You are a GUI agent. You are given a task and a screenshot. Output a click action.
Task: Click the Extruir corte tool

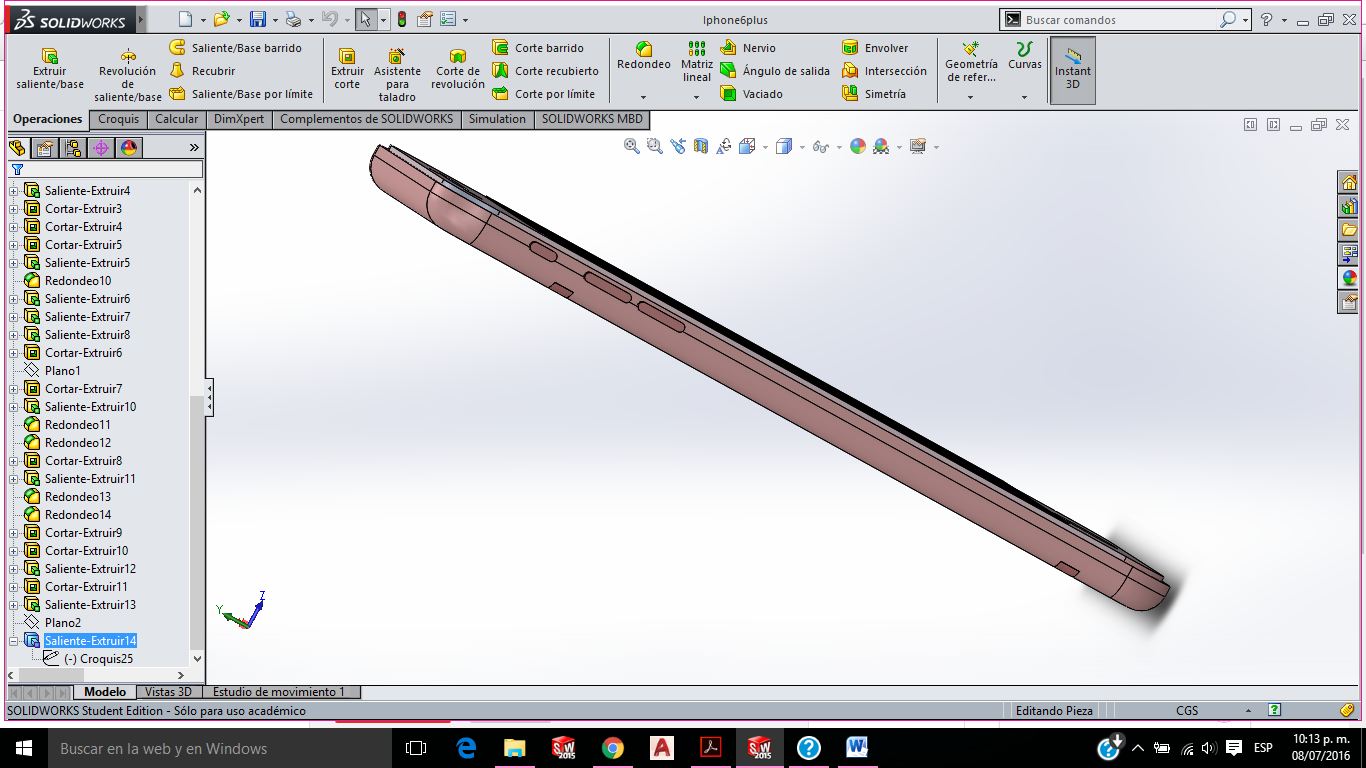click(347, 68)
